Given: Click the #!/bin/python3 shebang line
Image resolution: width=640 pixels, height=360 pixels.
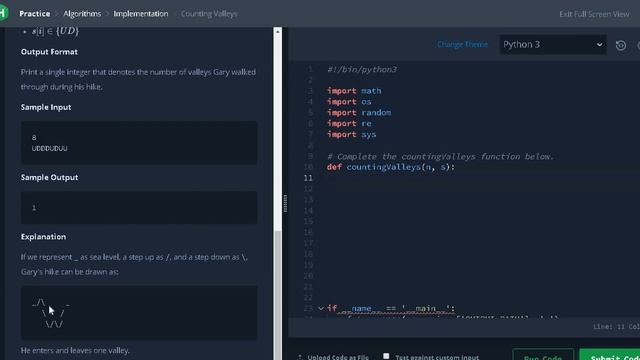Looking at the screenshot, I should 362,69.
